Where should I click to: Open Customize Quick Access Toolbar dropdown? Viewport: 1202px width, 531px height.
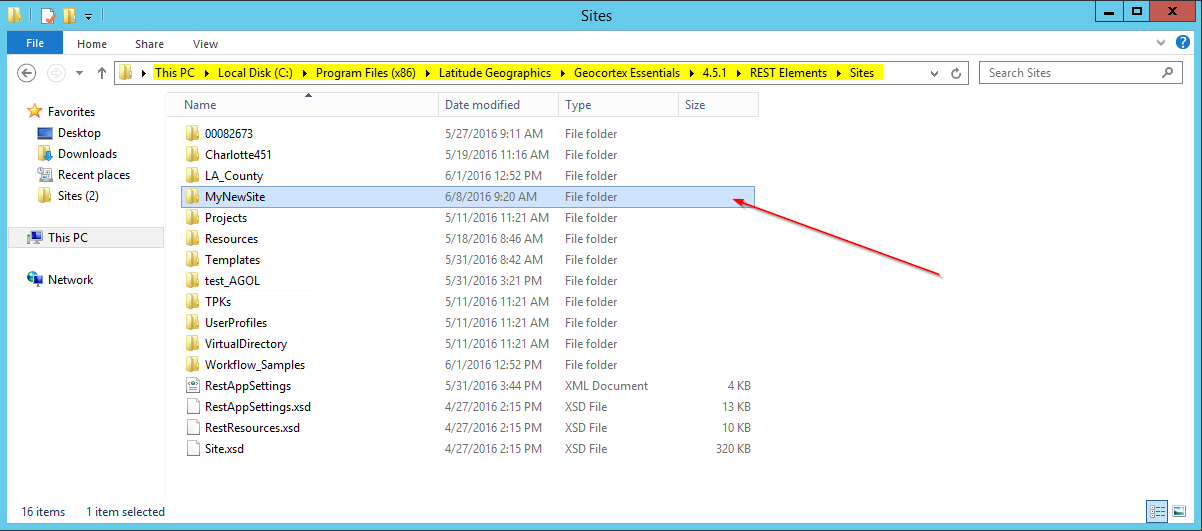click(89, 17)
